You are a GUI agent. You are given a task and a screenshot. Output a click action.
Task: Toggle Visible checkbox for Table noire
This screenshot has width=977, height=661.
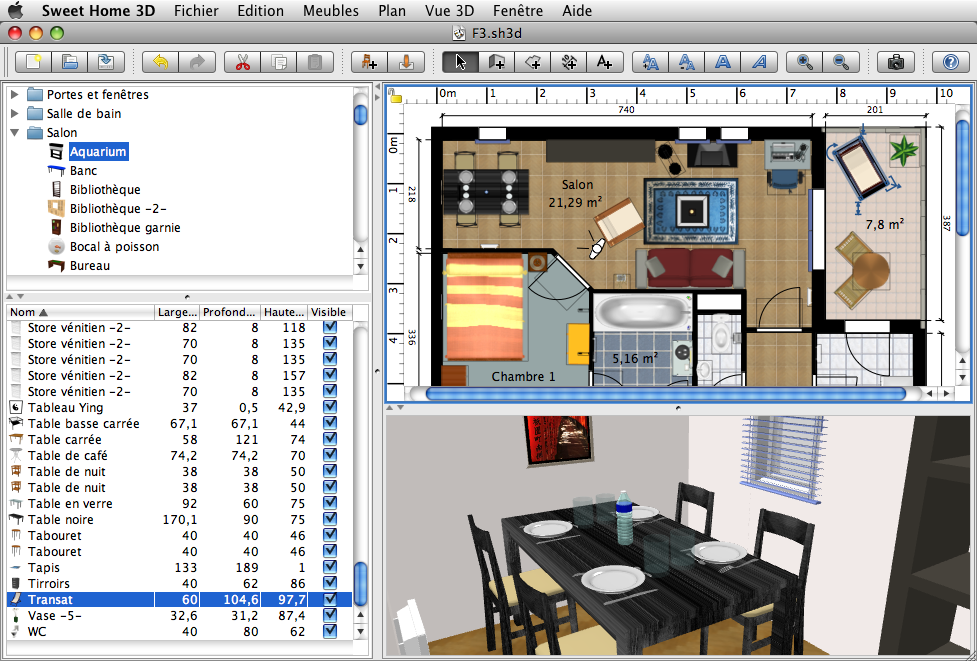click(330, 519)
